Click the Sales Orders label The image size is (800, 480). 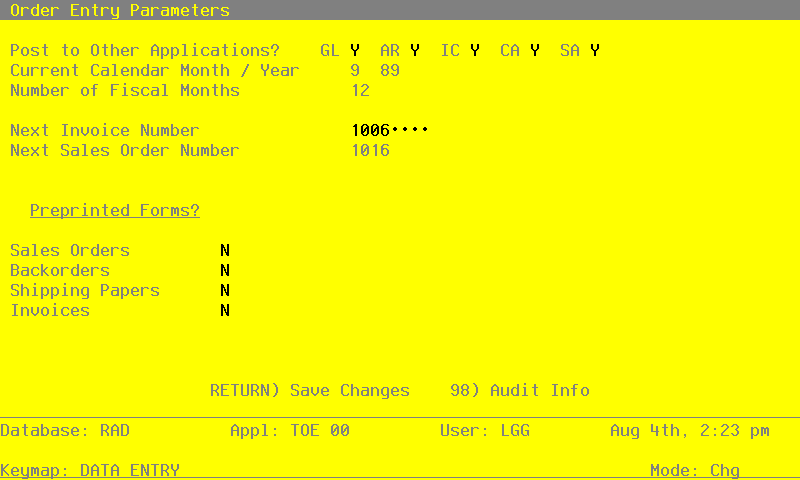(x=70, y=250)
